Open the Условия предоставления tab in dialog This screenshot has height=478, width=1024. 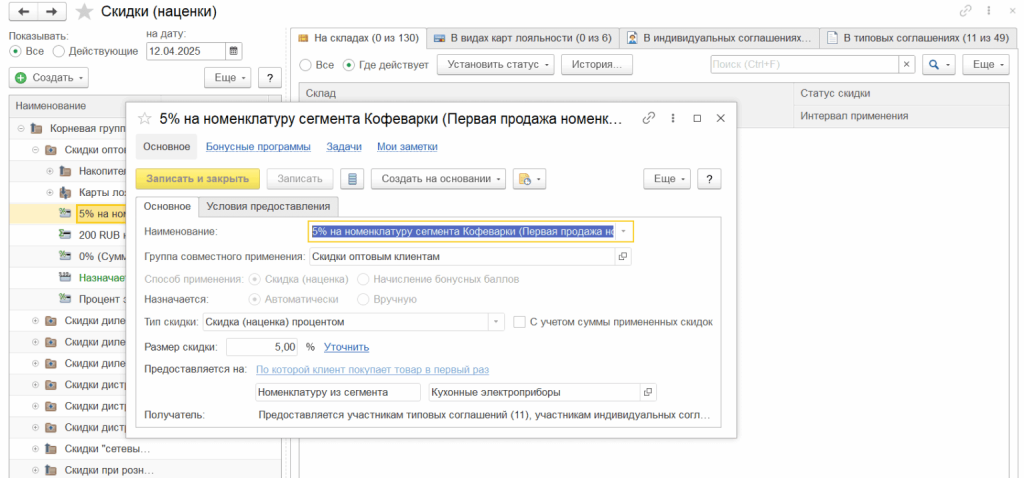[x=268, y=206]
